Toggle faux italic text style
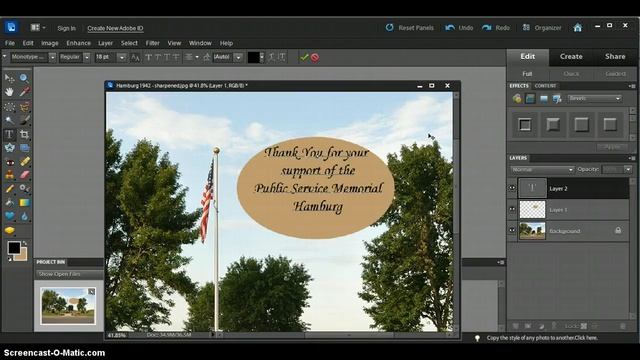Screen dimensions: 640x360 pos(158,58)
